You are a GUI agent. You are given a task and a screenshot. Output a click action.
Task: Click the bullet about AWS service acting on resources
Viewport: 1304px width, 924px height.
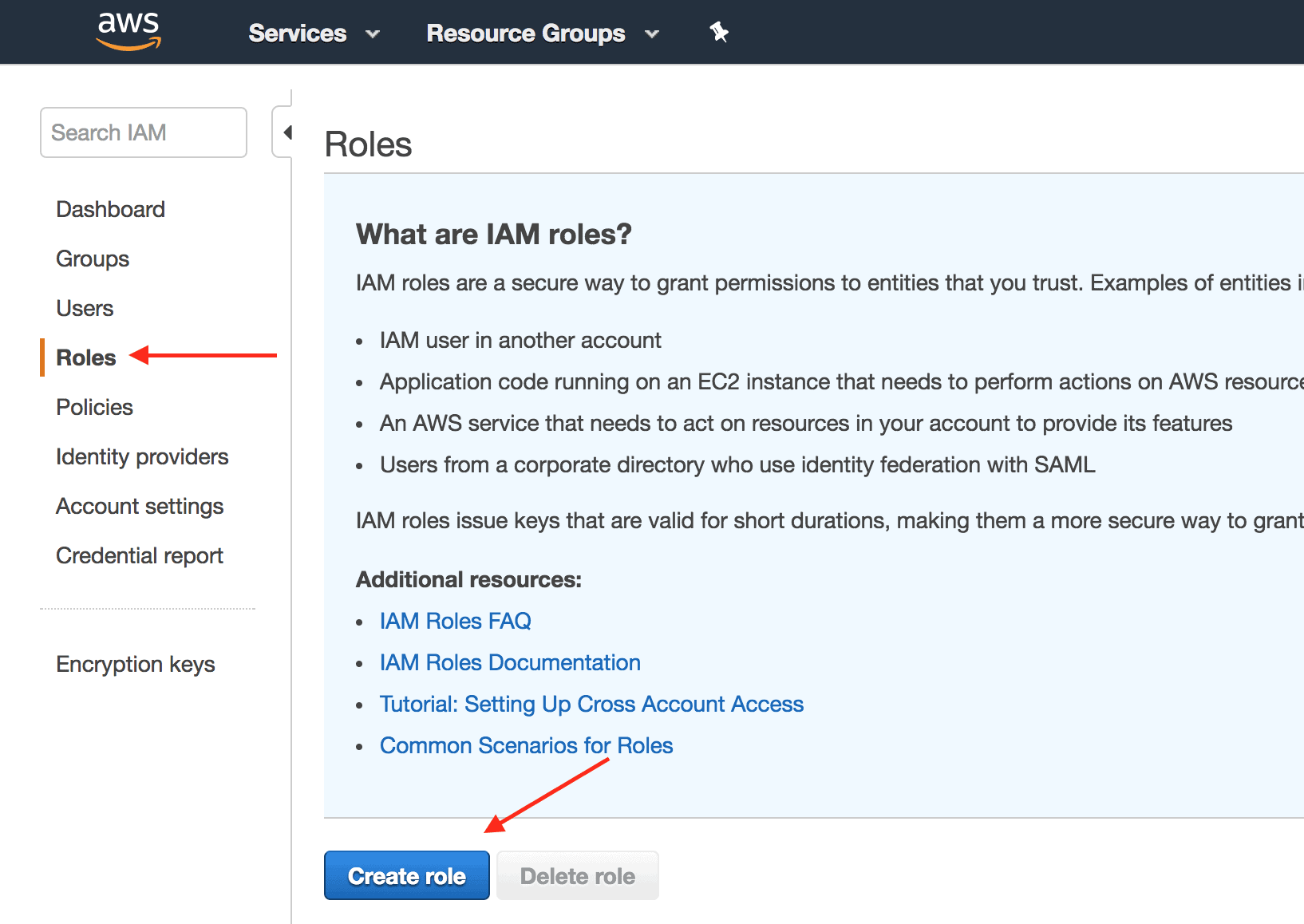pyautogui.click(x=806, y=423)
